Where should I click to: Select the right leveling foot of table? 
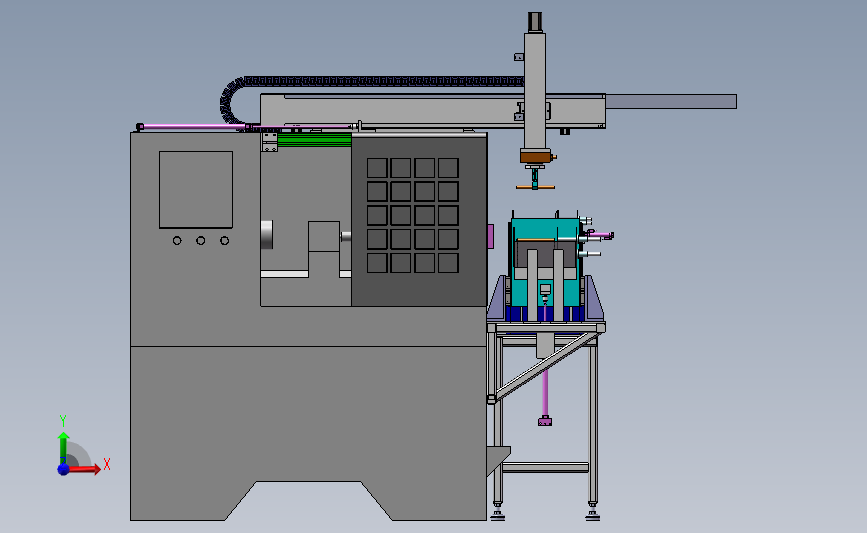click(x=593, y=514)
